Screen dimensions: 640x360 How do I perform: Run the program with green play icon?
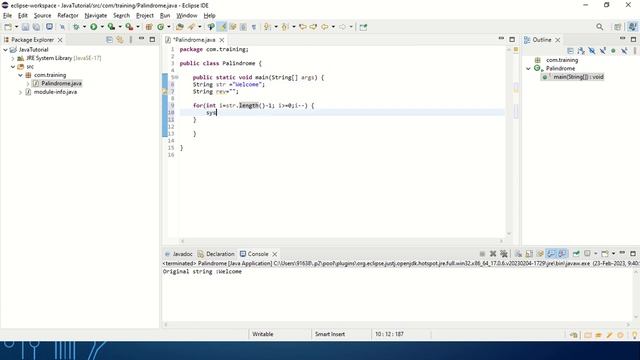[93, 27]
